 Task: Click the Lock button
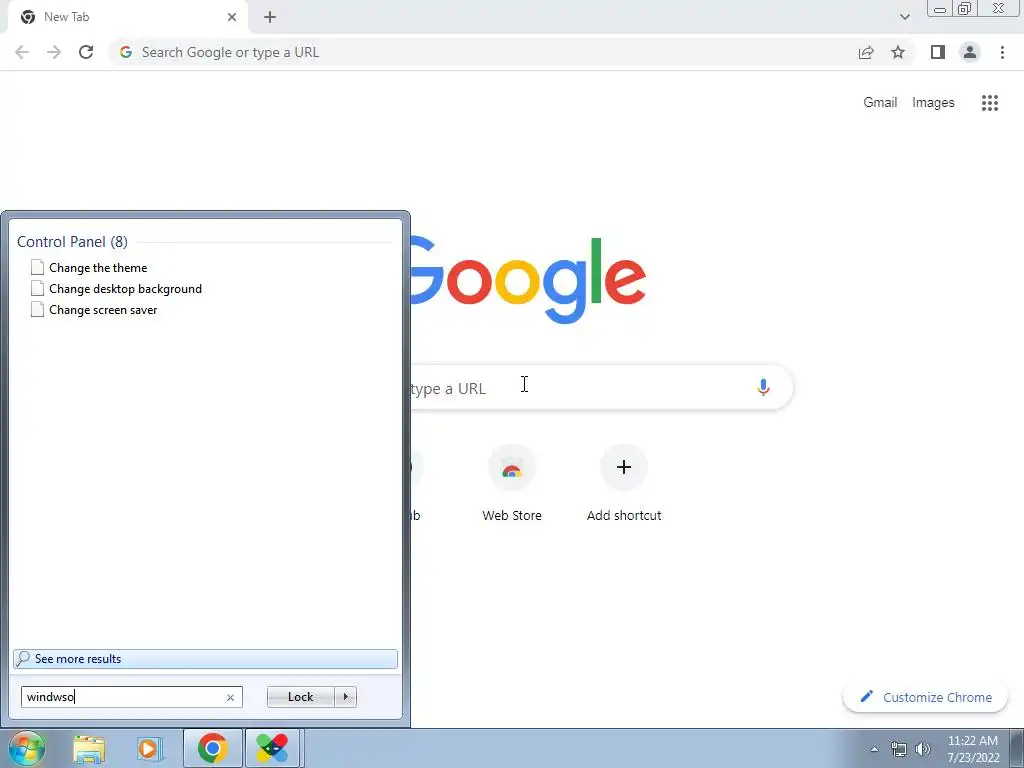tap(300, 697)
